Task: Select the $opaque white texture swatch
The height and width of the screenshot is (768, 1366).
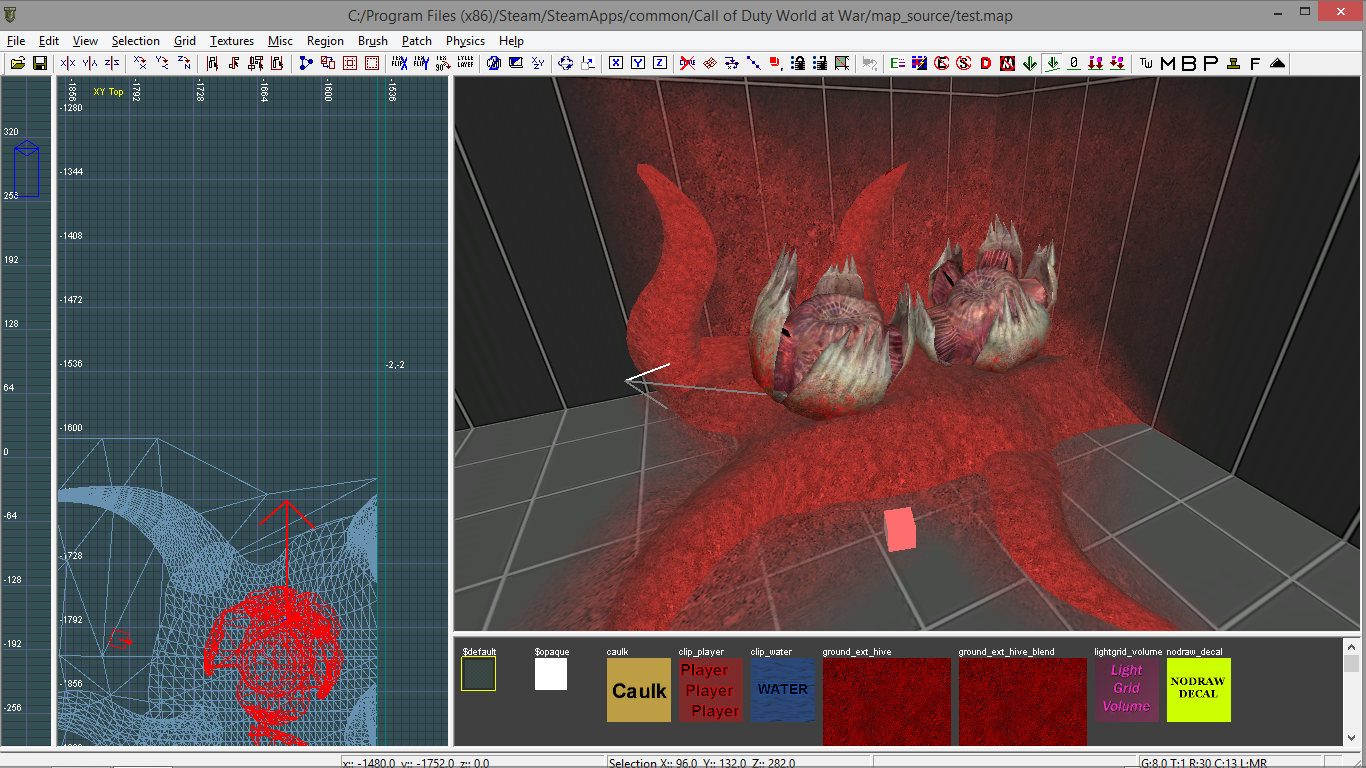Action: click(551, 674)
